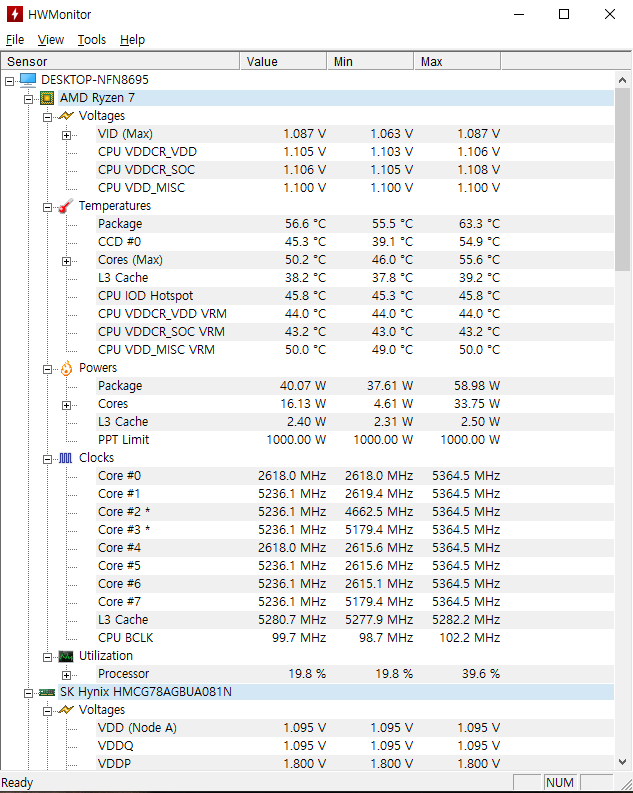The height and width of the screenshot is (793, 633).
Task: Select the Core #4 clock row
Action: (x=355, y=548)
